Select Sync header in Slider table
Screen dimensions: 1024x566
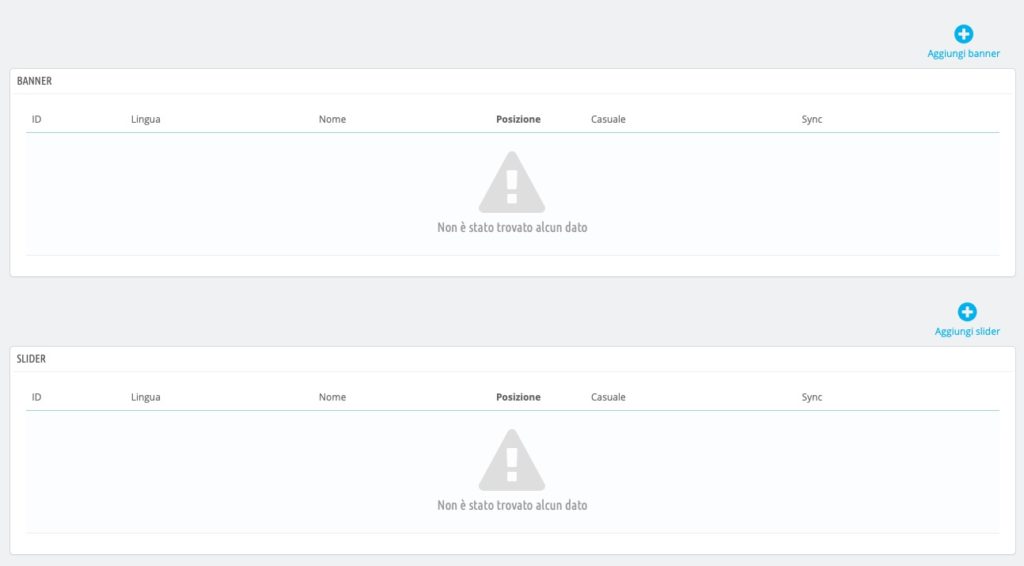click(x=812, y=398)
